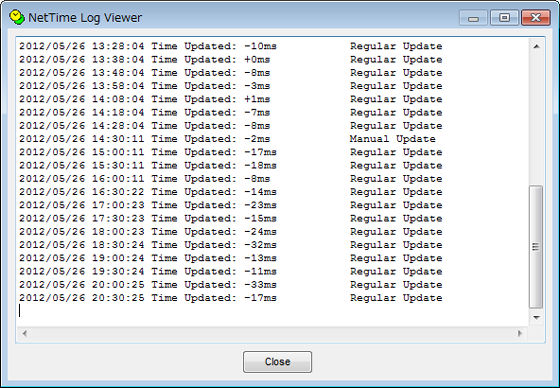
Task: Click the vertical scrollbar down arrow
Action: pyautogui.click(x=536, y=317)
